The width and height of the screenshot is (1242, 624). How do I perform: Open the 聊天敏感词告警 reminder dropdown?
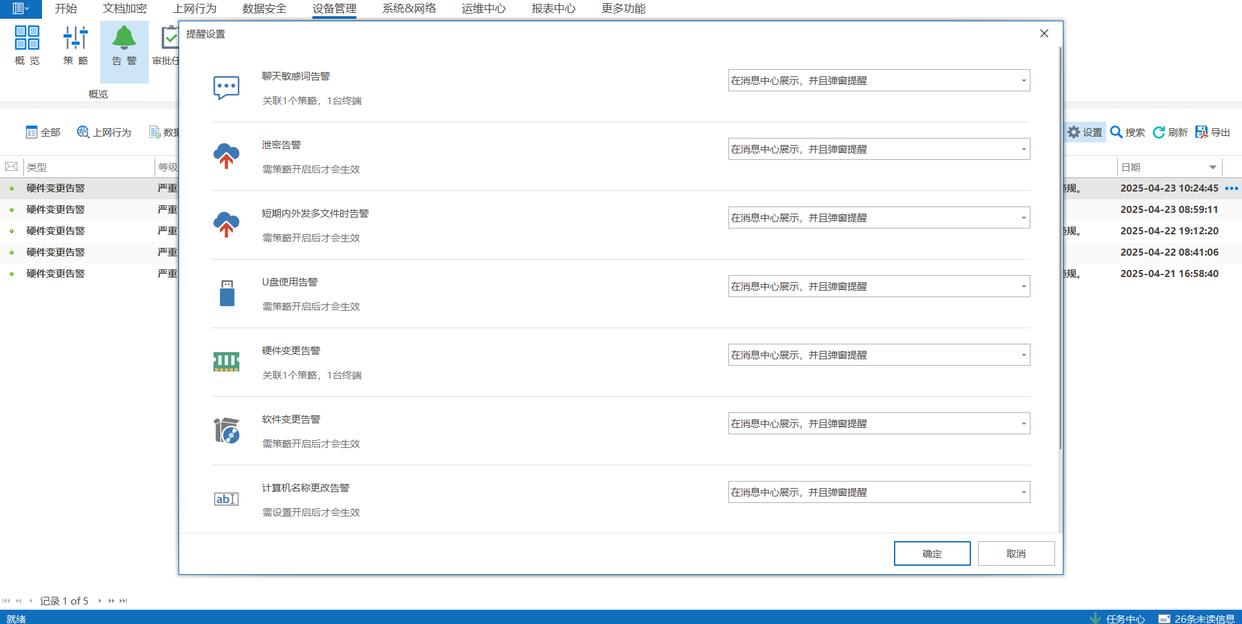[879, 80]
